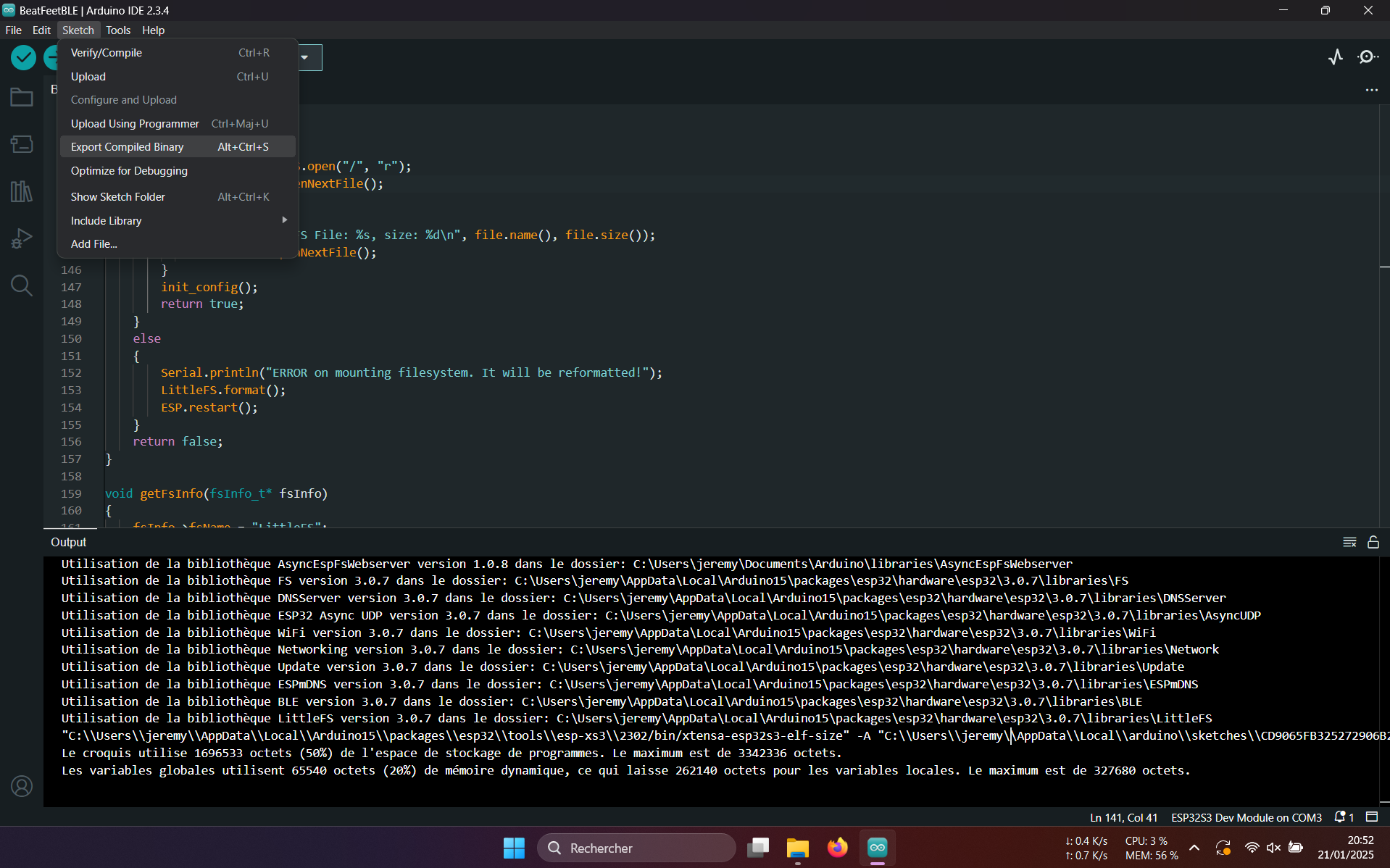Screen dimensions: 1390x868
Task: Open the Library Manager sidebar icon
Action: pos(21,191)
